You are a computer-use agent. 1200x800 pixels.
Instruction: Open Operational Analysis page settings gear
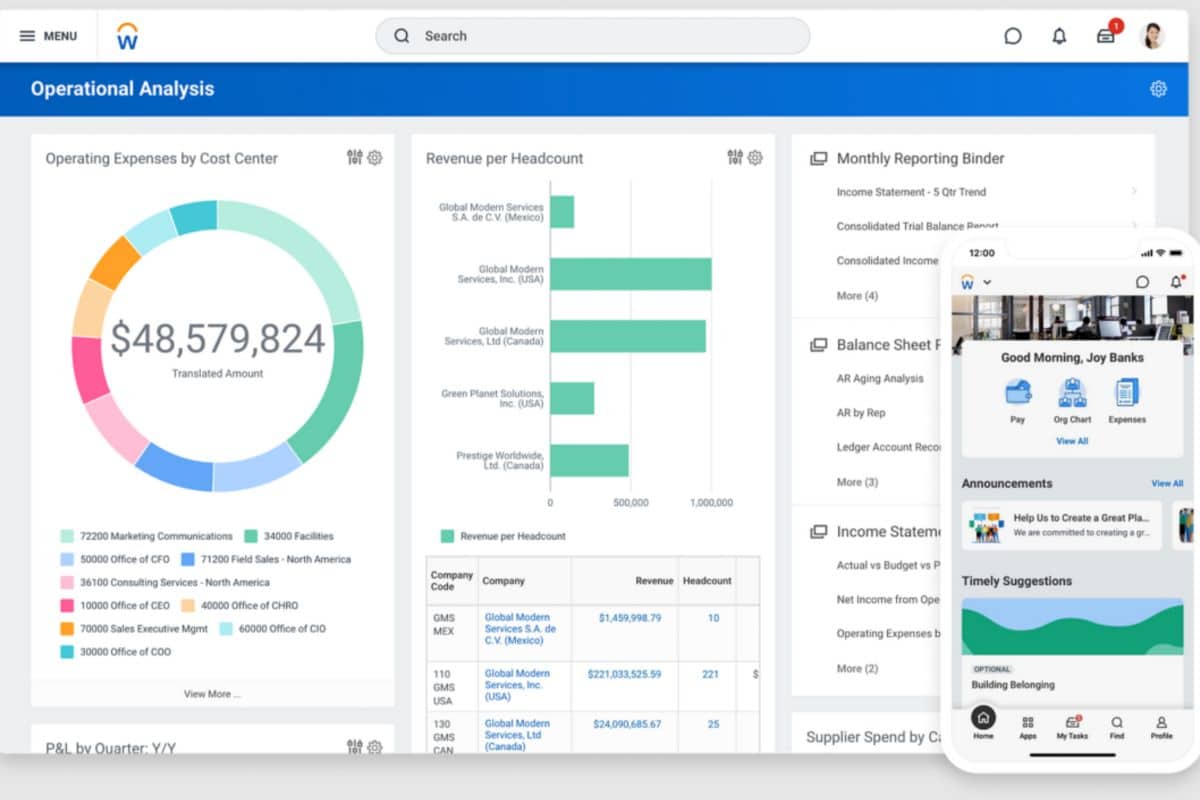click(x=1158, y=89)
